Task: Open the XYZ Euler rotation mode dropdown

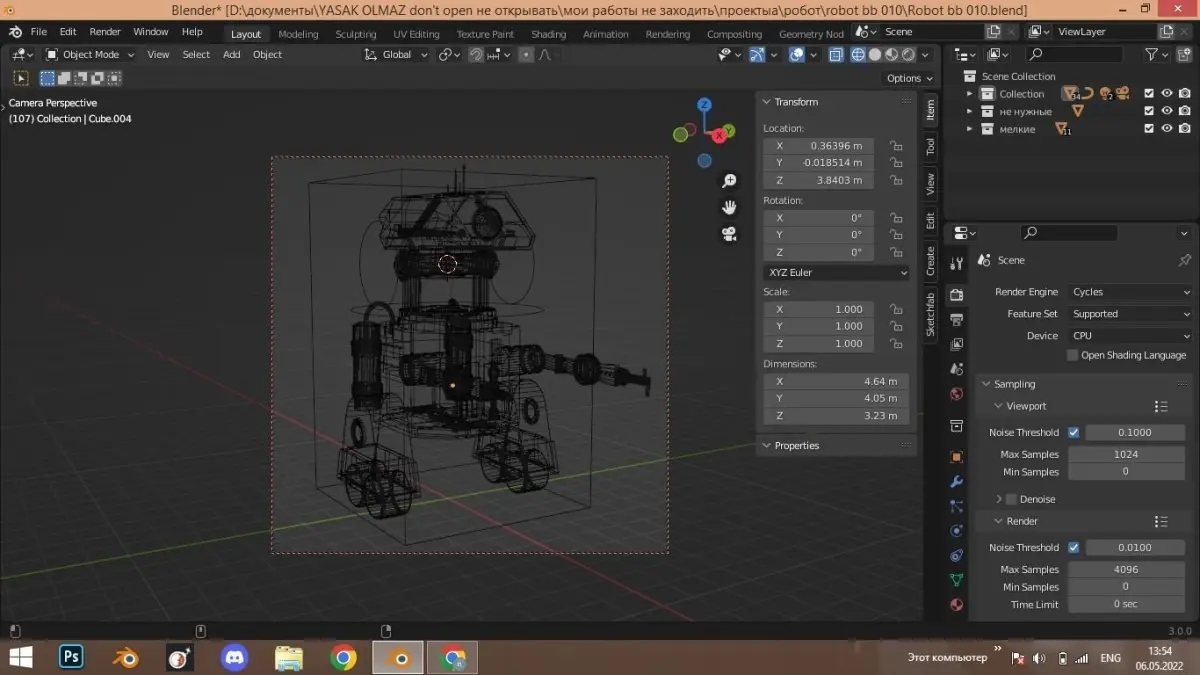Action: tap(836, 272)
